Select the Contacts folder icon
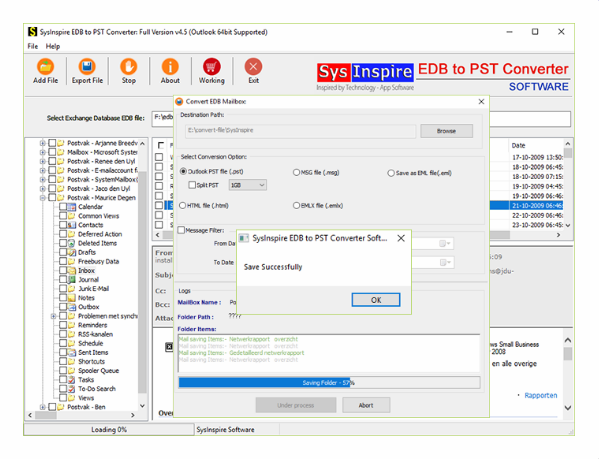599x459 pixels. click(71, 225)
